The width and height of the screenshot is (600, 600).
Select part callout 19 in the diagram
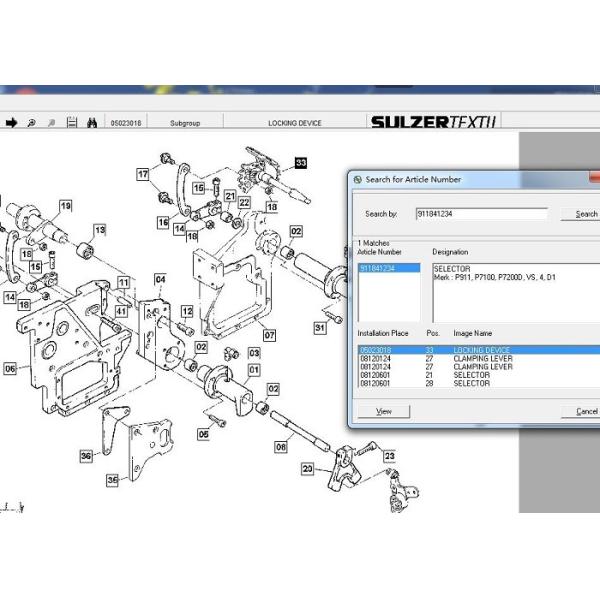(x=66, y=206)
